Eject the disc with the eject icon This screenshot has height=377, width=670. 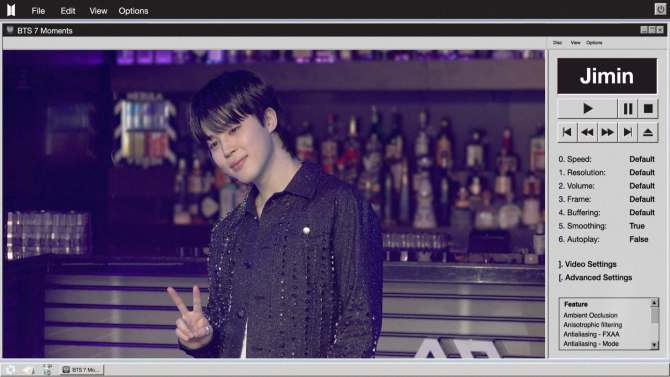point(648,133)
